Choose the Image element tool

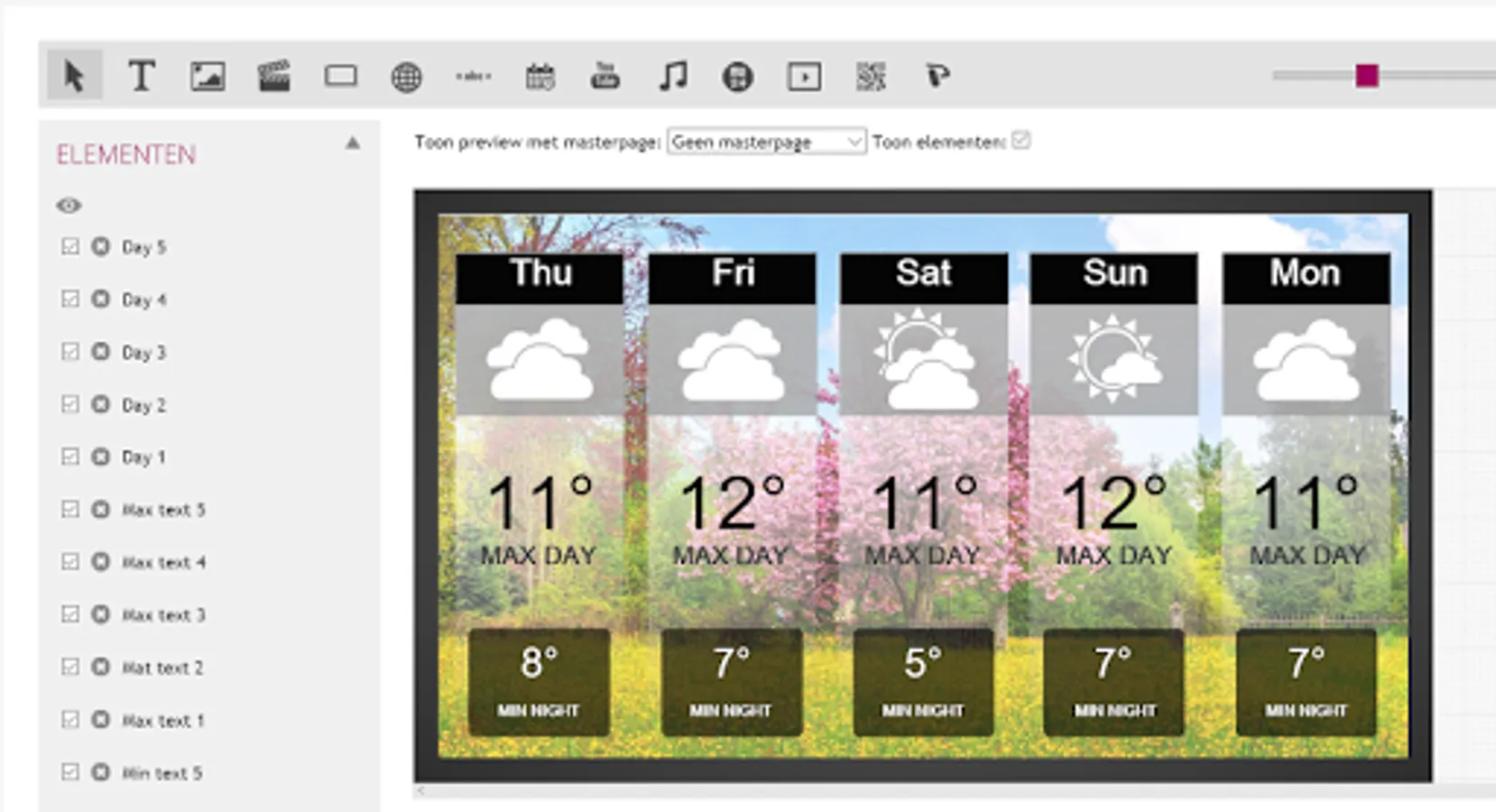208,76
